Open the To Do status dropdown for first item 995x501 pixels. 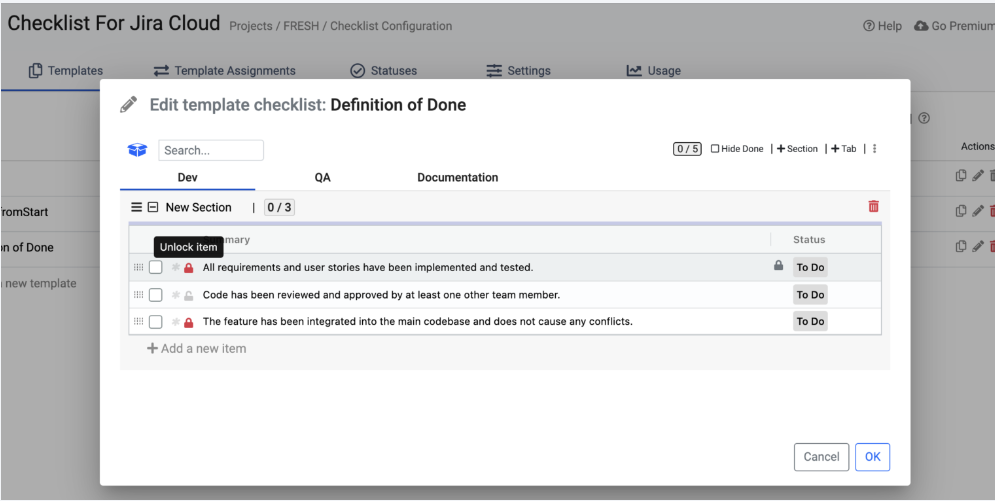click(810, 268)
